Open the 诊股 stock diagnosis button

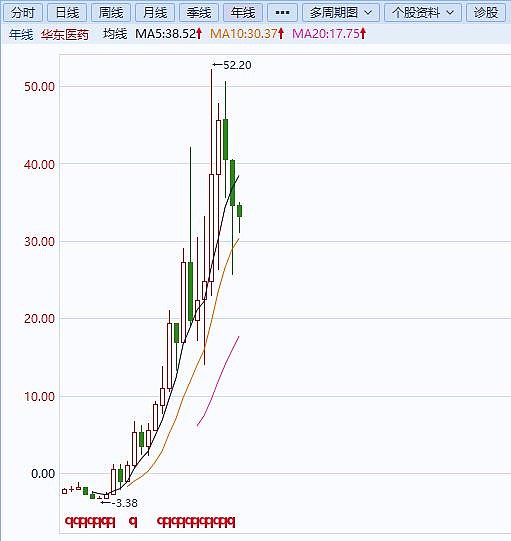coord(486,13)
